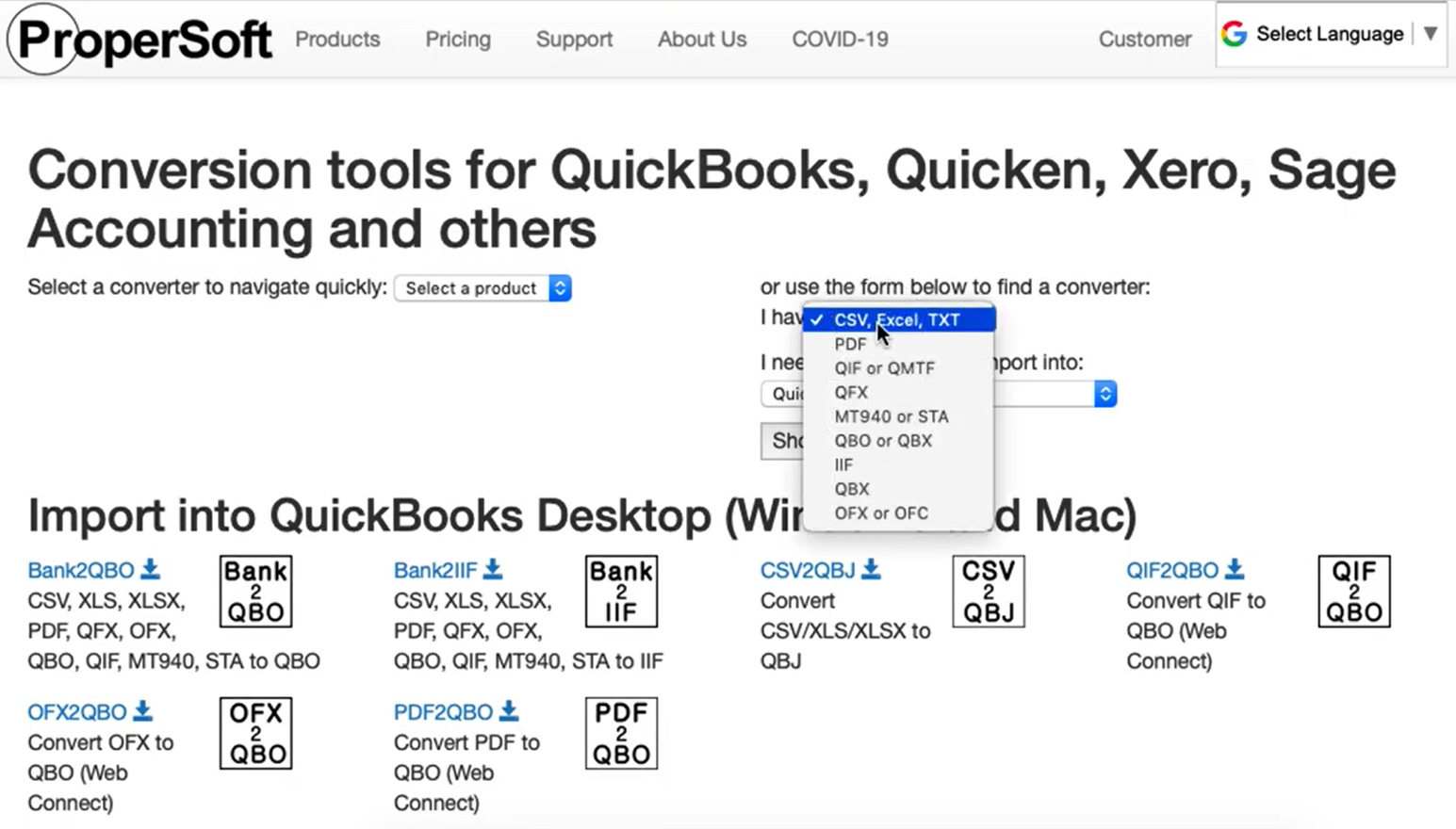Click the PDF 2 QBO logo
The height and width of the screenshot is (829, 1456).
[x=621, y=733]
